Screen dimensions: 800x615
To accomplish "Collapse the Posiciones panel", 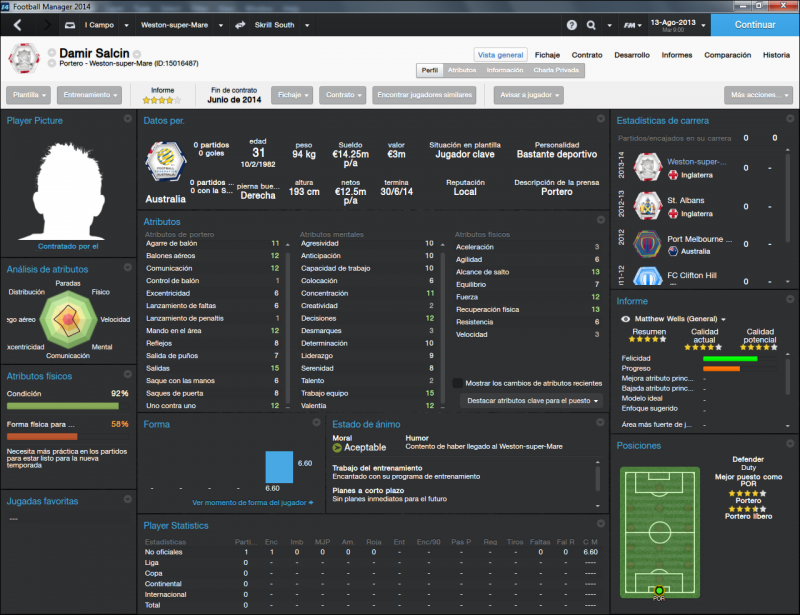I will click(790, 444).
